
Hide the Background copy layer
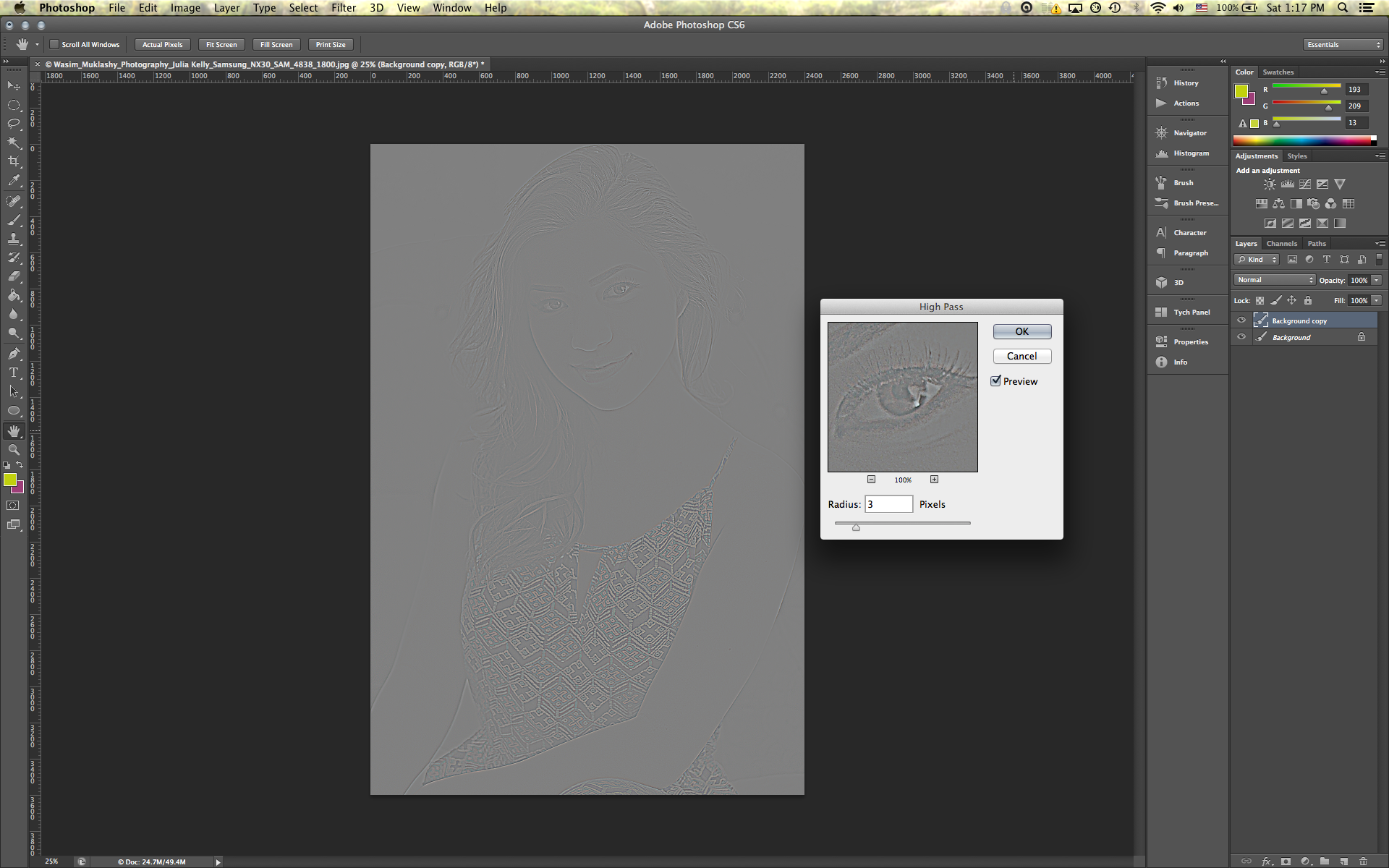pyautogui.click(x=1242, y=320)
